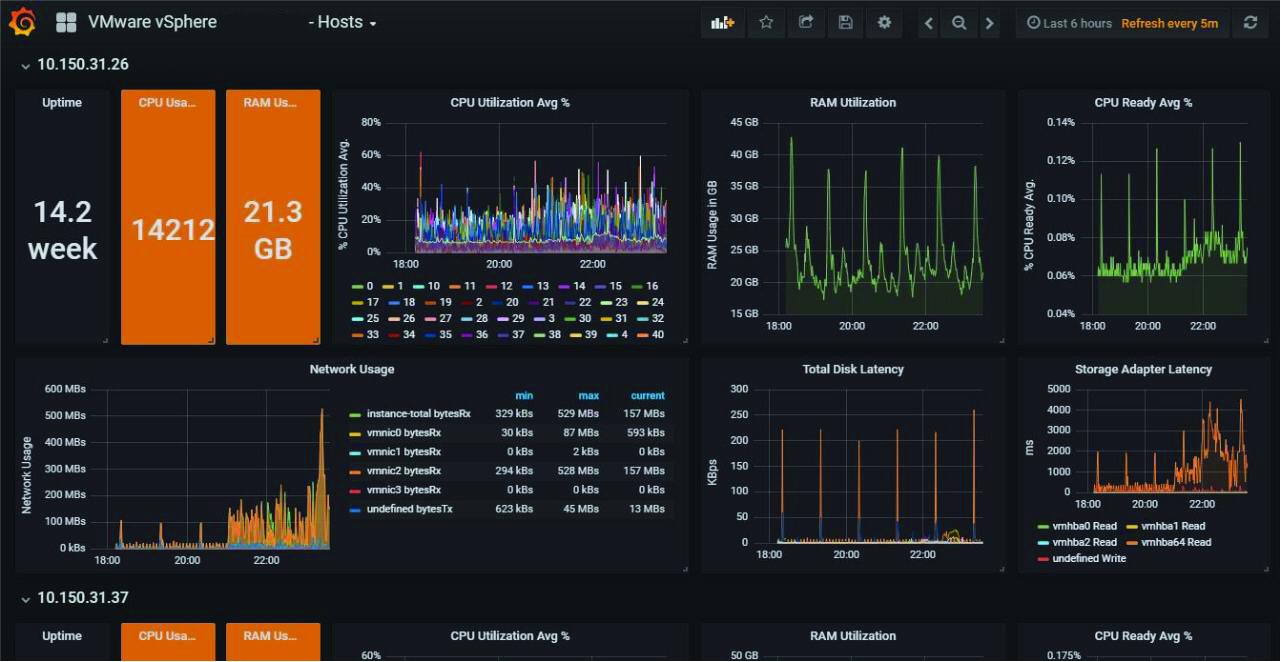Click 529 MBs max value for instance-total

(x=578, y=414)
